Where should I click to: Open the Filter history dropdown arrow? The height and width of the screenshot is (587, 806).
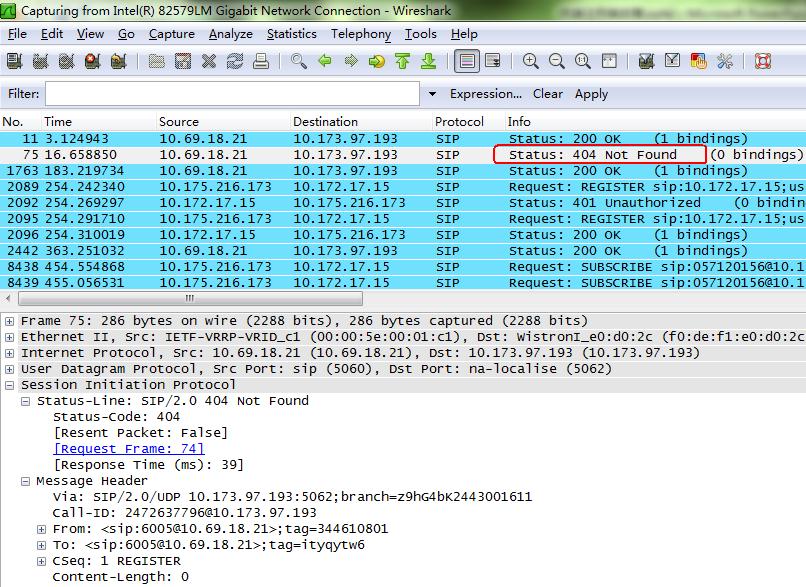click(432, 94)
